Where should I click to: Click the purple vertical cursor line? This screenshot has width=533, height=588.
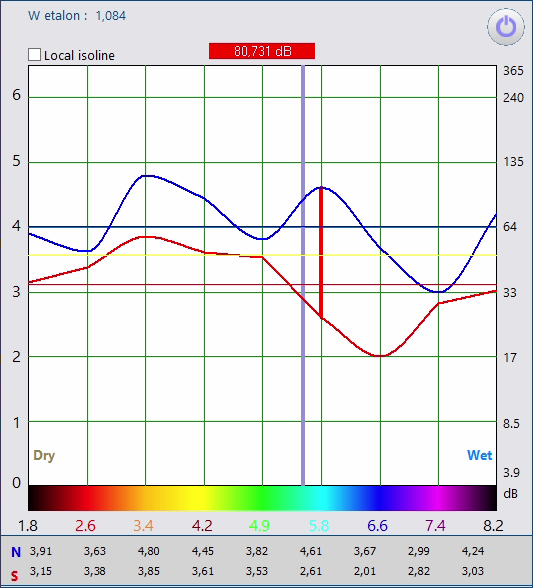click(303, 276)
